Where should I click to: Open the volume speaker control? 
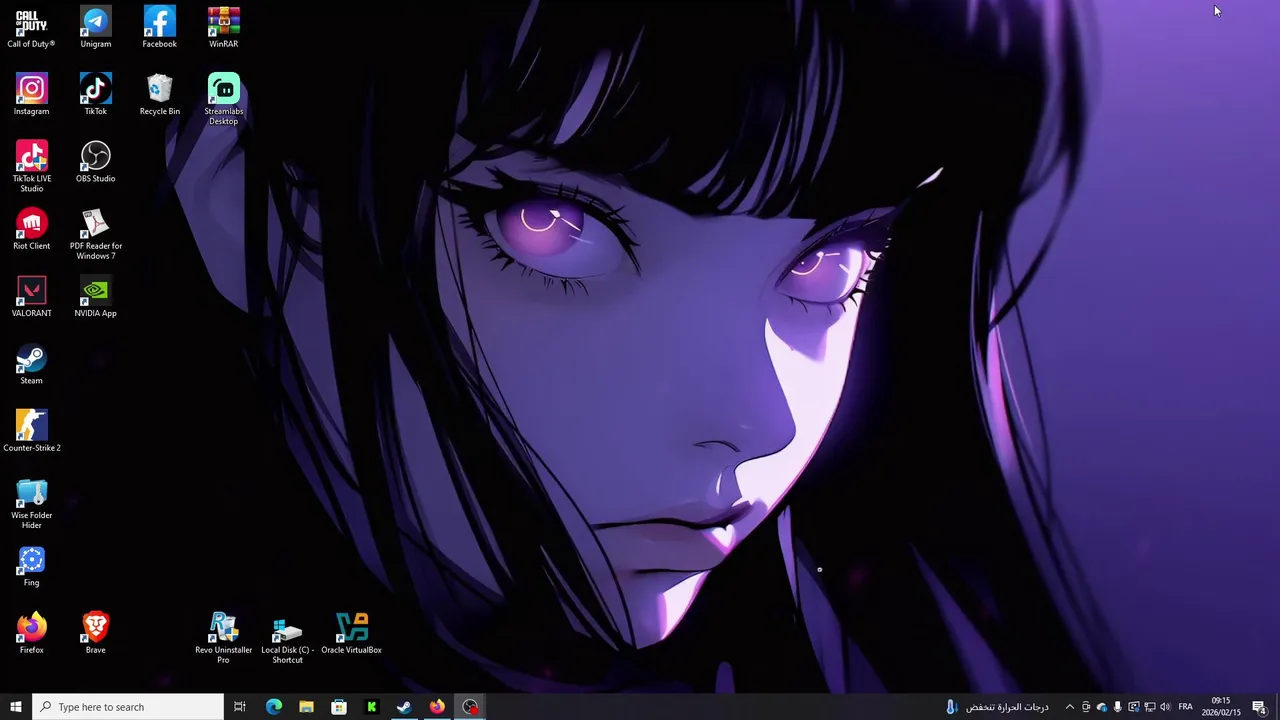[x=1165, y=707]
